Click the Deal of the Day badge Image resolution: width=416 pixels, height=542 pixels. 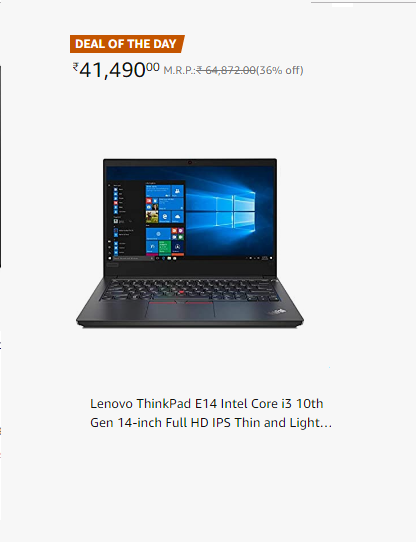[x=127, y=44]
